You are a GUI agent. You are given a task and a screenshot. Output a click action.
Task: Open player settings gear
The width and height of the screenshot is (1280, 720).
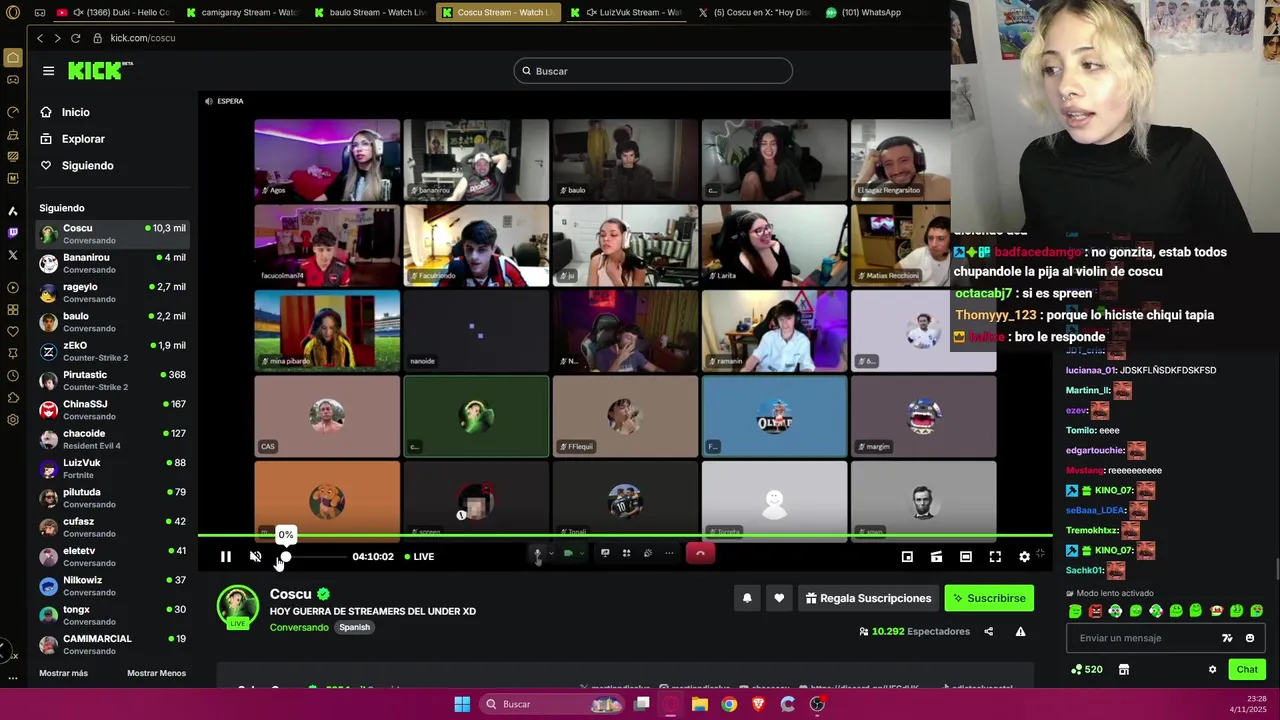(x=1024, y=557)
